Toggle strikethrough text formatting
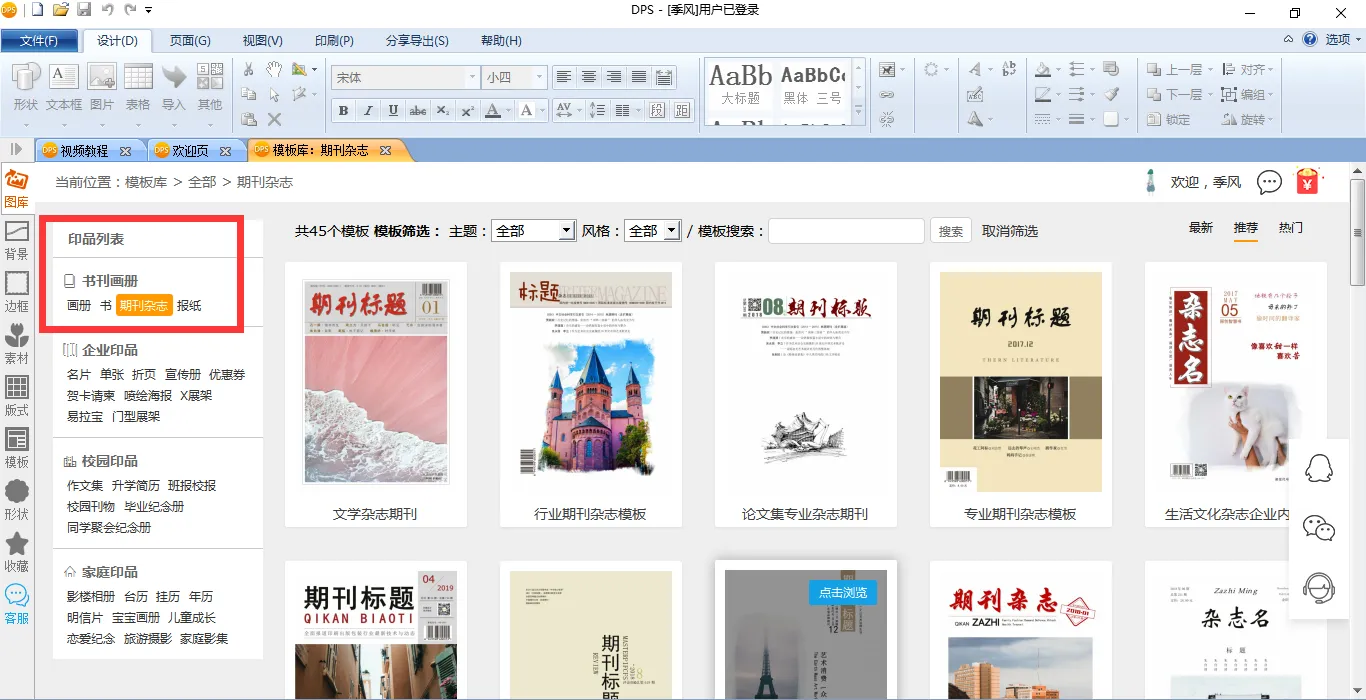This screenshot has height=700, width=1366. 418,111
